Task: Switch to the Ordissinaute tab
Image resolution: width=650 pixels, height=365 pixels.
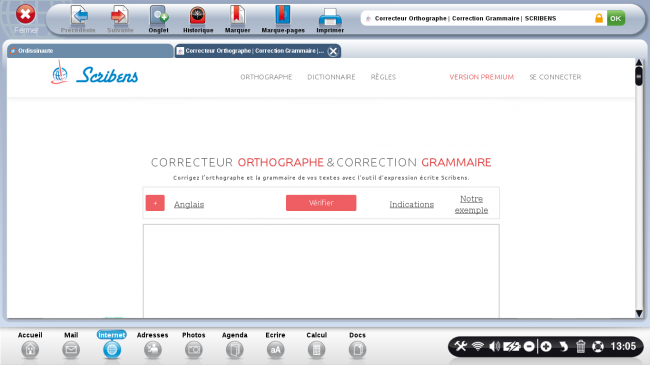Action: [x=90, y=51]
